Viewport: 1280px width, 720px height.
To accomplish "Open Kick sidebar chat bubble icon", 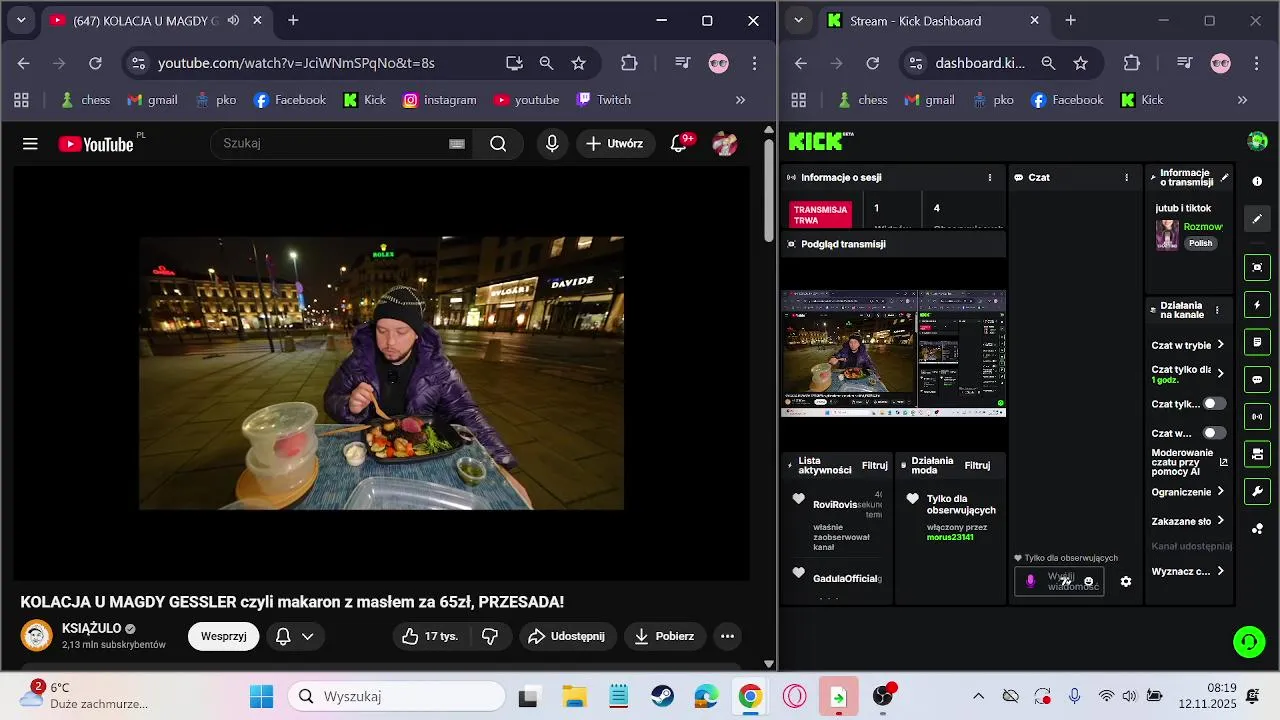I will pyautogui.click(x=1257, y=380).
